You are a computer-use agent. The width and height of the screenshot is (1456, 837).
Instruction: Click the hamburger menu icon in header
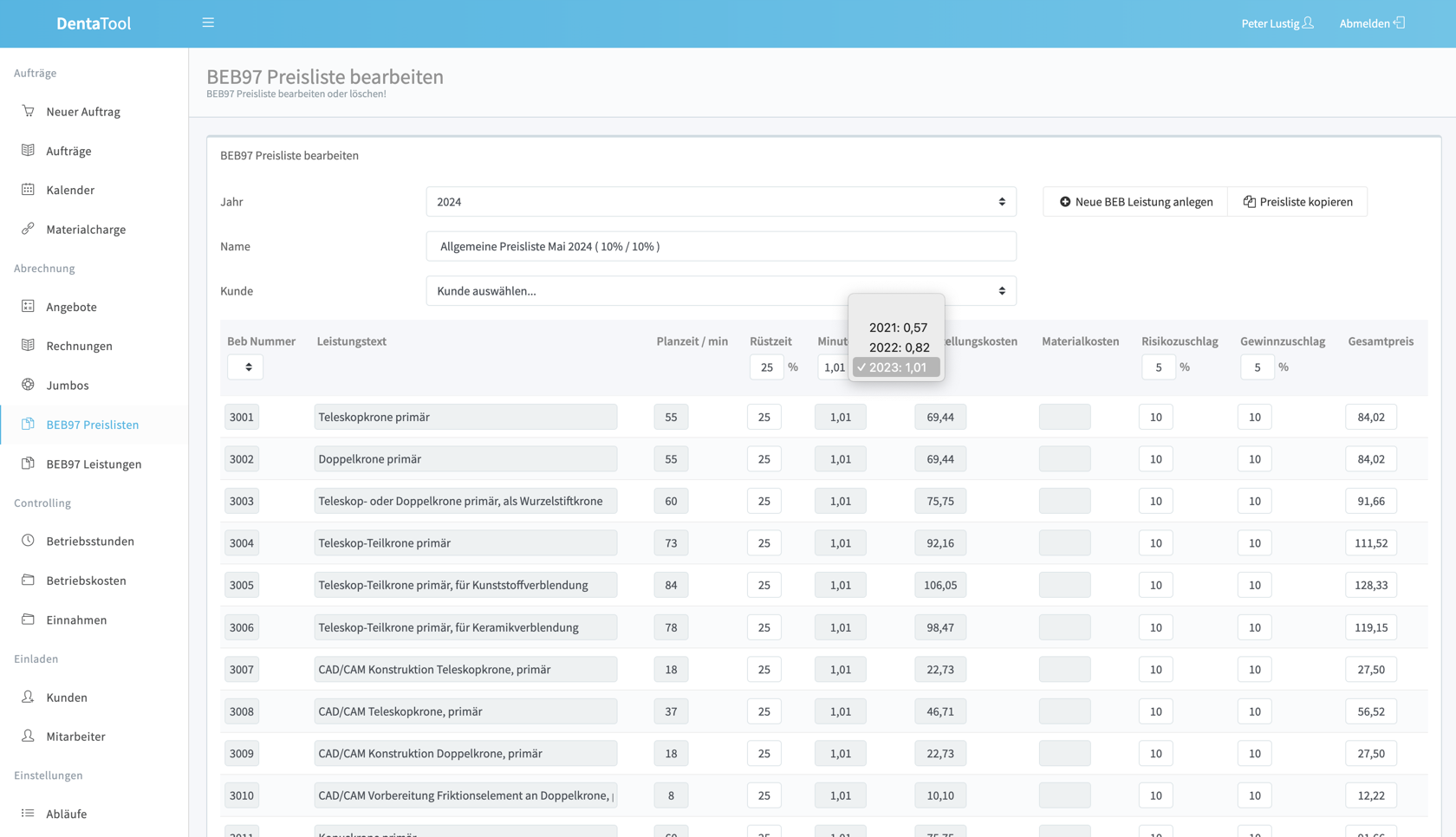point(208,23)
